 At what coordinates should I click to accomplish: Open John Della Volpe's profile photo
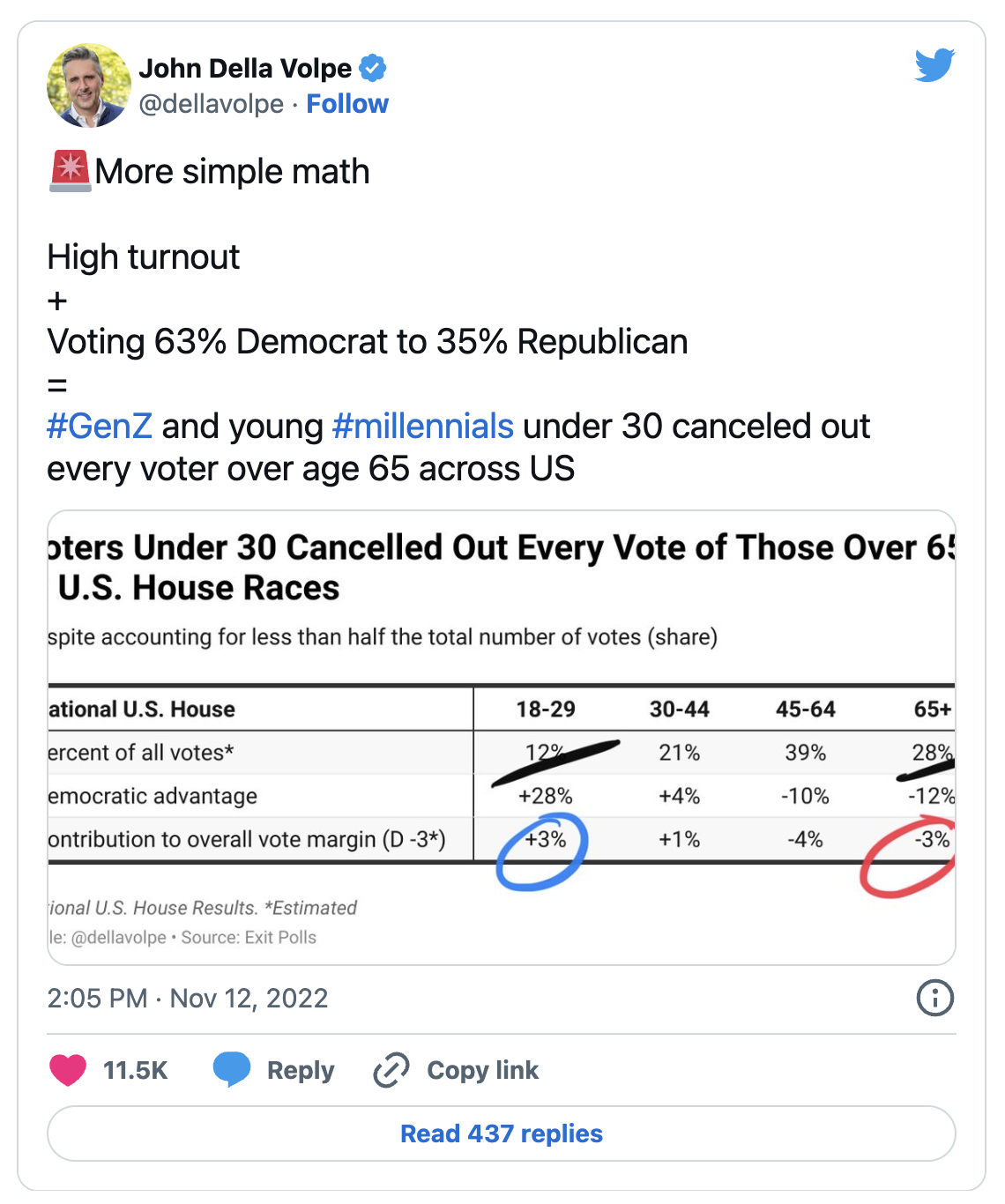pyautogui.click(x=89, y=85)
